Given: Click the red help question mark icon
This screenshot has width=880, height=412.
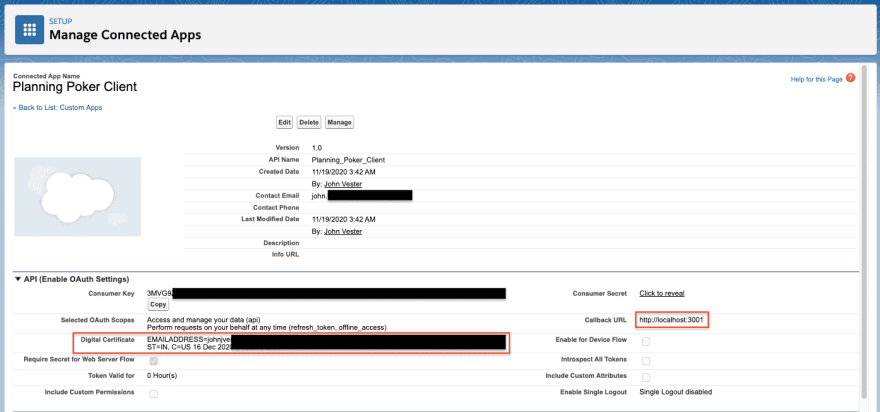Looking at the screenshot, I should click(x=850, y=78).
